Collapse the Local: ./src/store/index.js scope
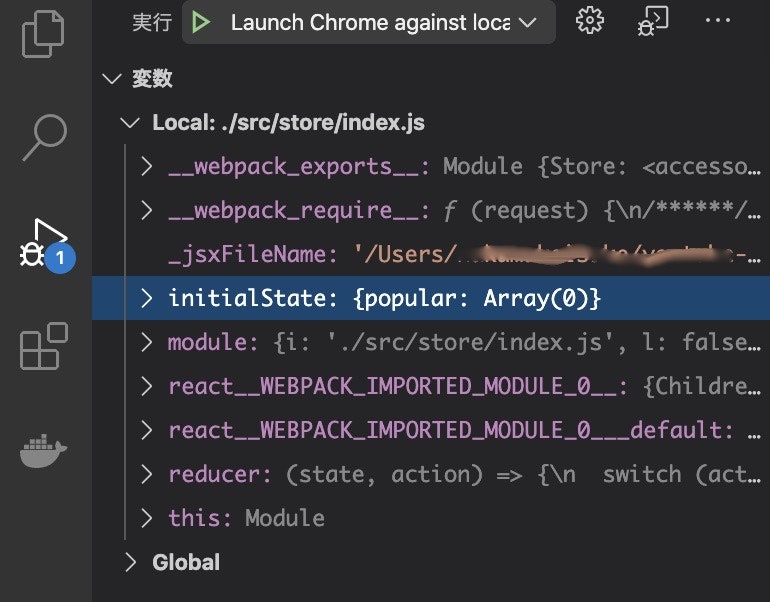Image resolution: width=770 pixels, height=602 pixels. 130,123
